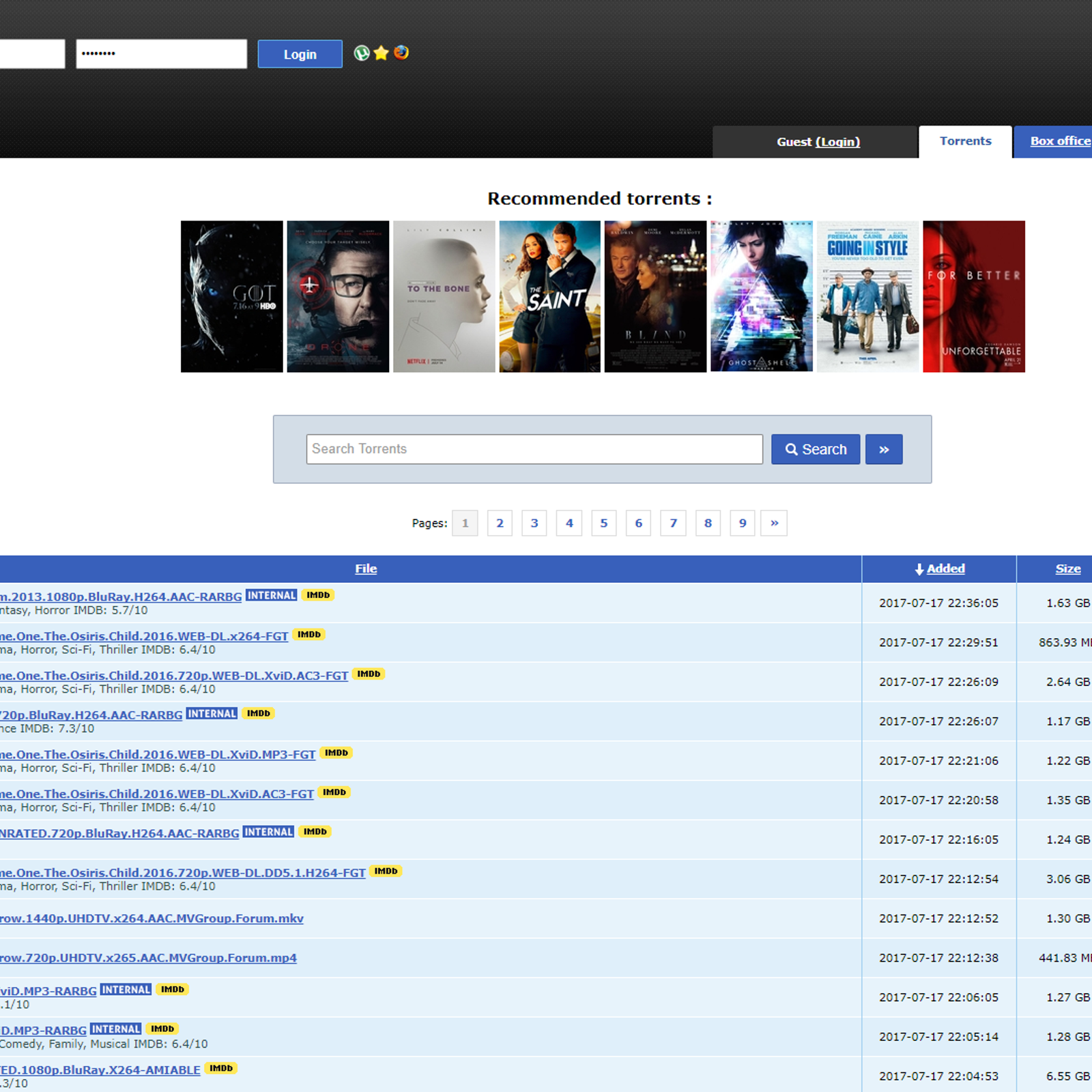Viewport: 1092px width, 1092px height.
Task: Click IMDb badge on the 7.3/10 rated row
Action: [259, 713]
